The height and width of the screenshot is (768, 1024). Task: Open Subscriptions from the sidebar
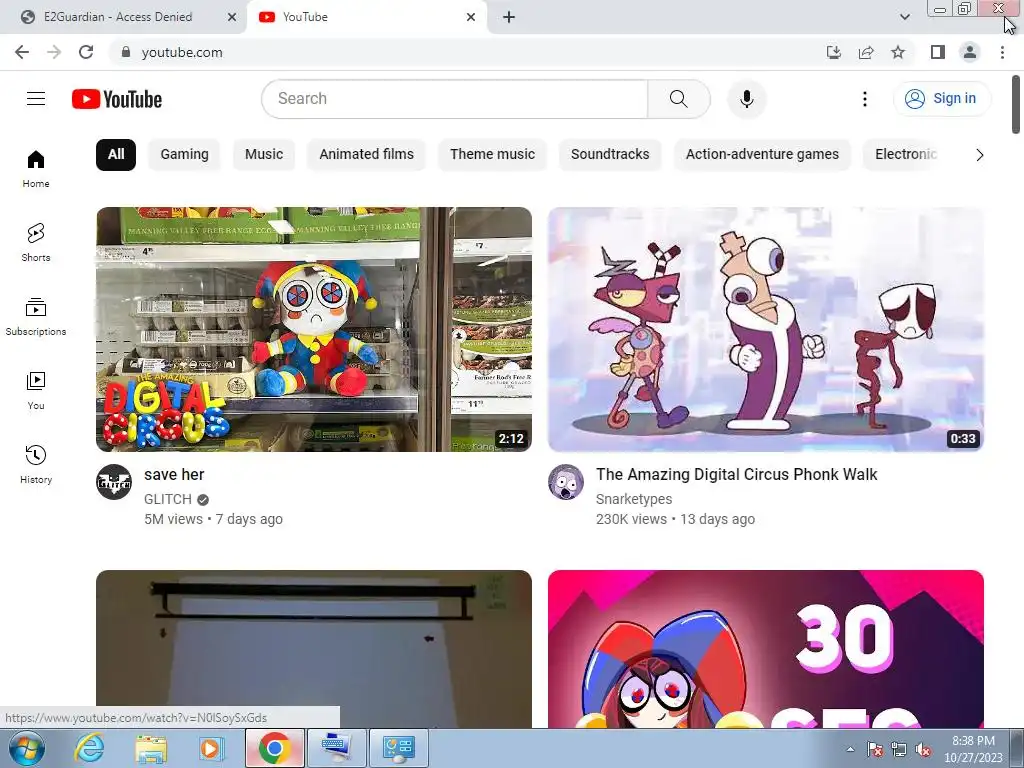(36, 316)
